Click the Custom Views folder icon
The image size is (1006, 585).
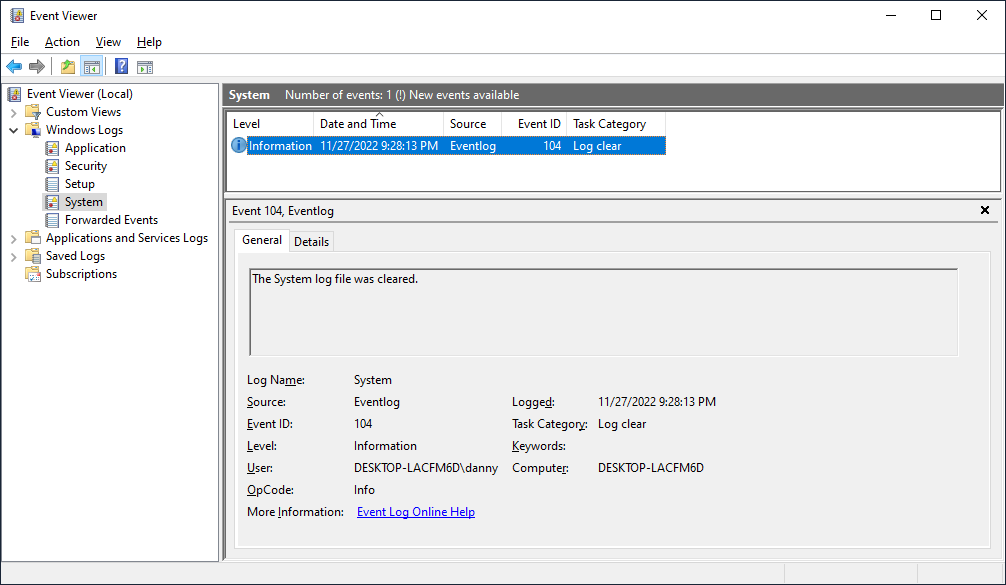tap(33, 112)
